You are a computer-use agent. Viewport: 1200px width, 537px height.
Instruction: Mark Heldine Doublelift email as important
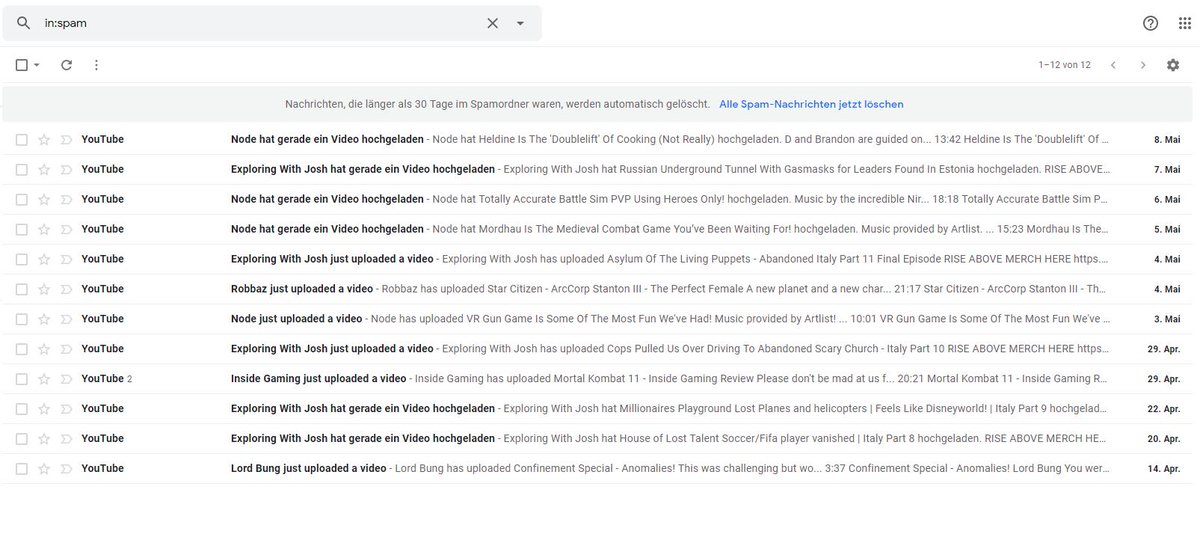point(66,139)
